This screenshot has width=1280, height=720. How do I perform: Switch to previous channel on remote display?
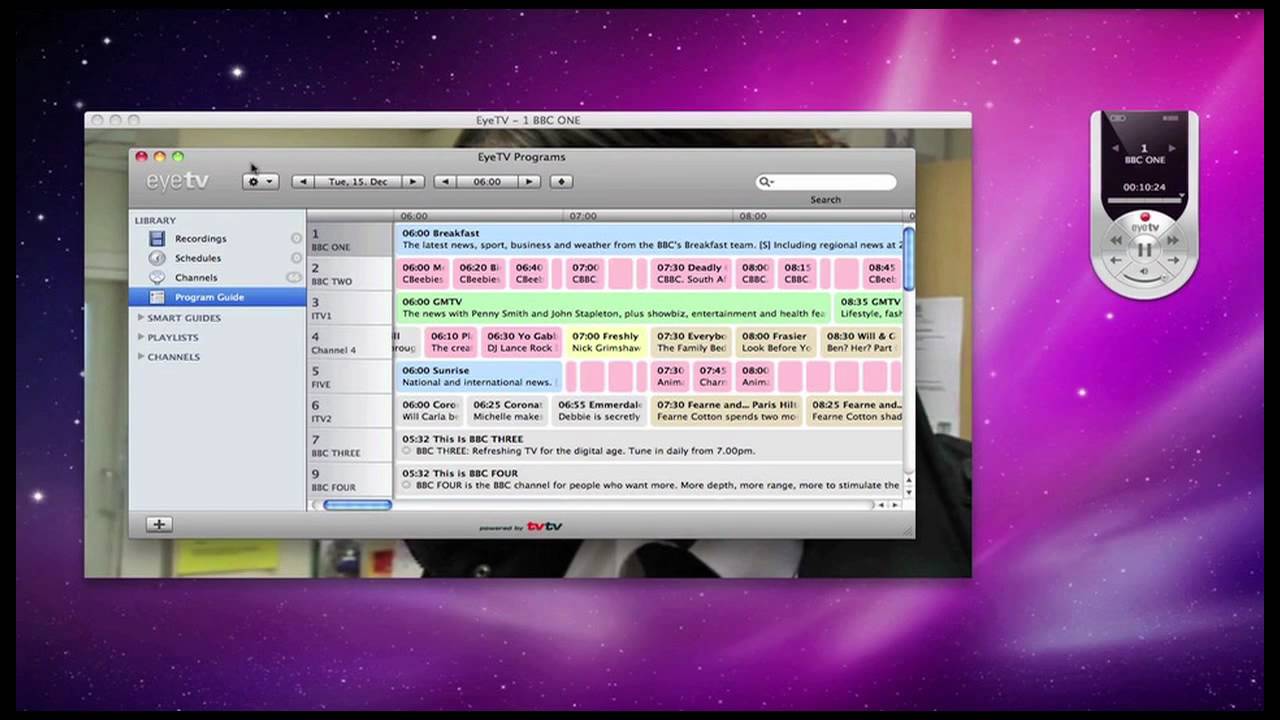(1116, 148)
